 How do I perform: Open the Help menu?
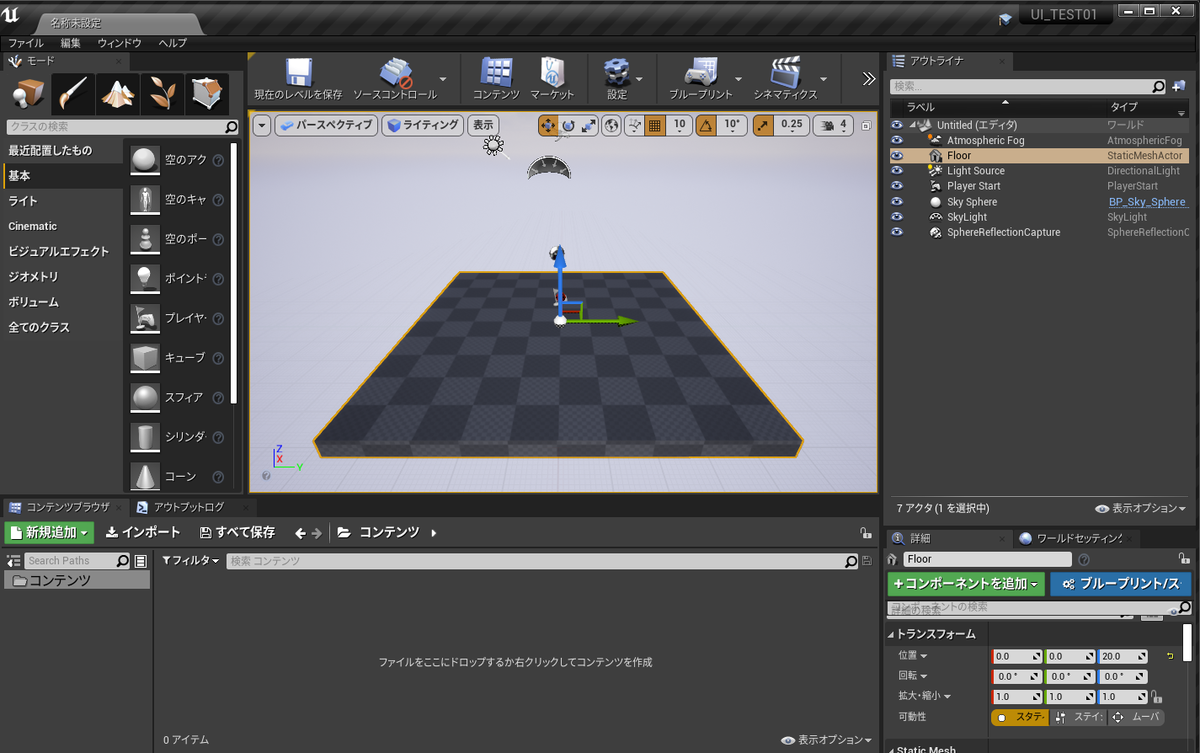(x=172, y=44)
